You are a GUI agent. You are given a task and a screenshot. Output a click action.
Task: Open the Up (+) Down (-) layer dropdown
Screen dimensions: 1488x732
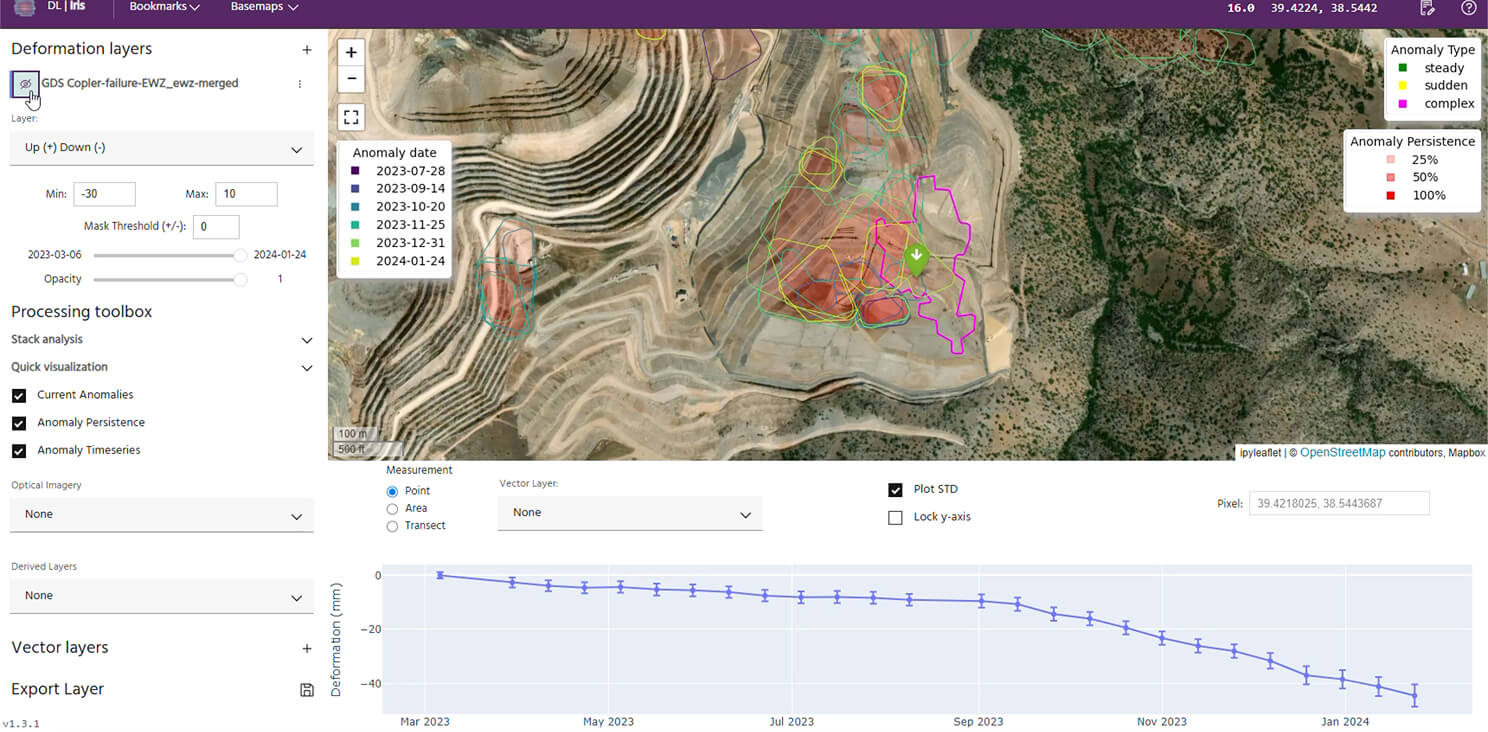coord(162,147)
